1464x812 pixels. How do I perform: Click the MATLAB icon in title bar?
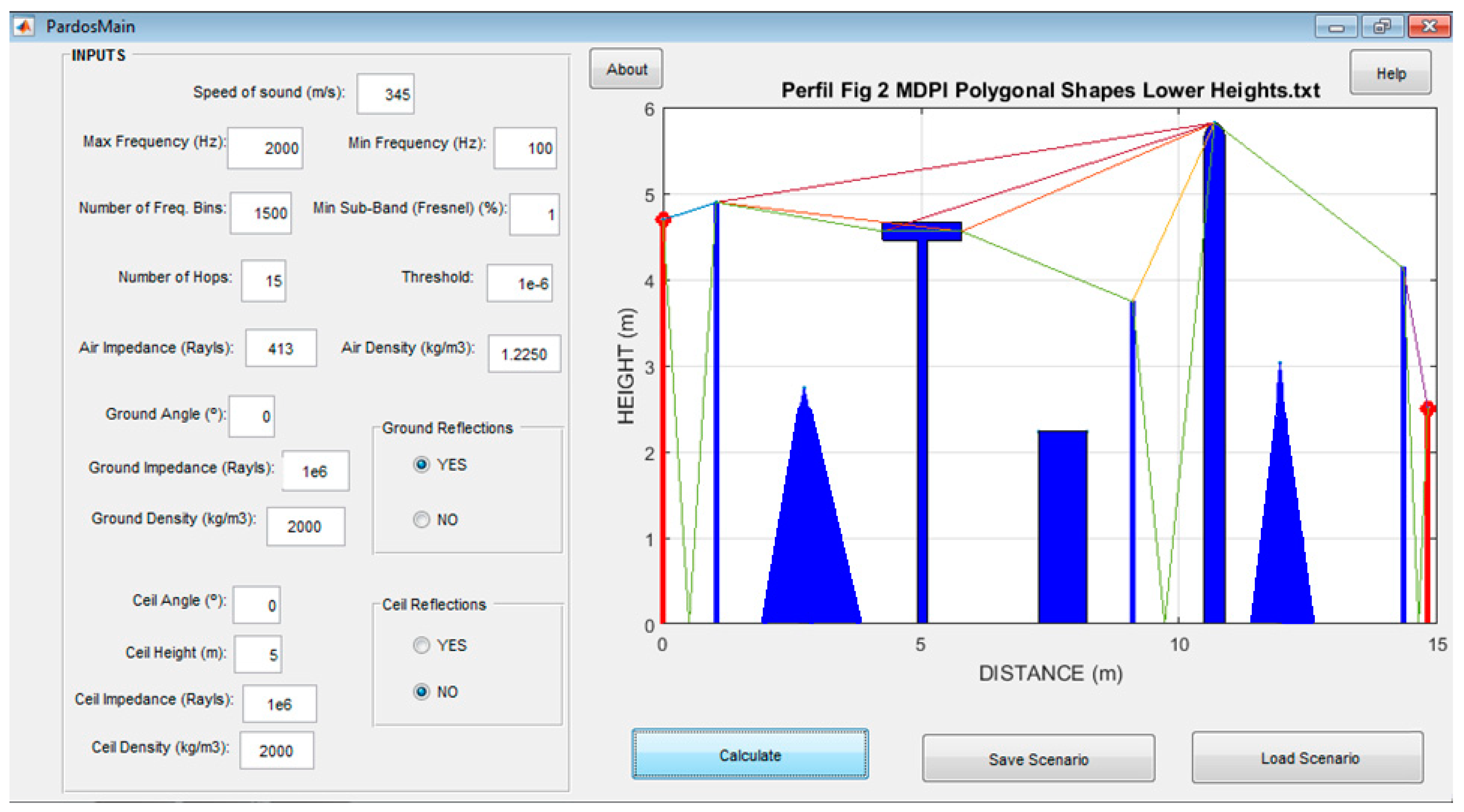(24, 26)
